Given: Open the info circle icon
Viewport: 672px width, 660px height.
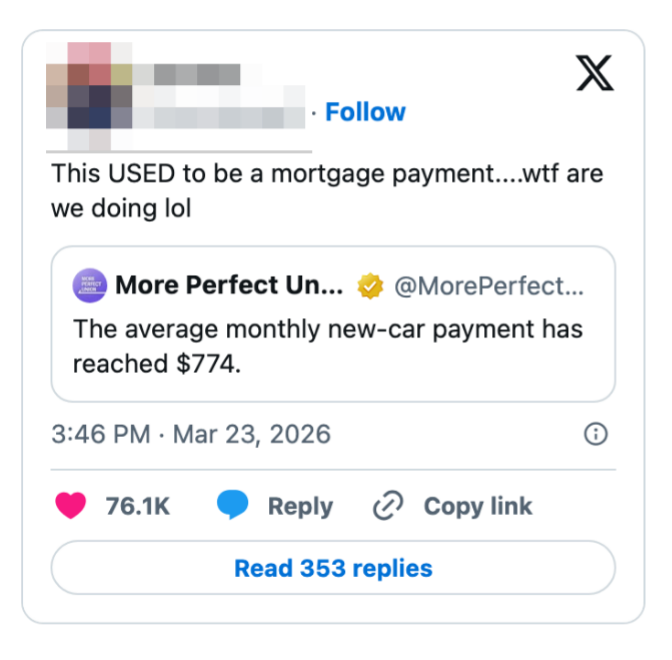Looking at the screenshot, I should [595, 434].
